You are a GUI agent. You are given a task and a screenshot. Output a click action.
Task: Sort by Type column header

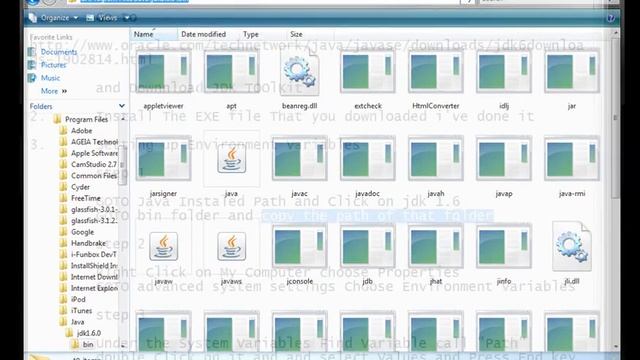(x=251, y=34)
